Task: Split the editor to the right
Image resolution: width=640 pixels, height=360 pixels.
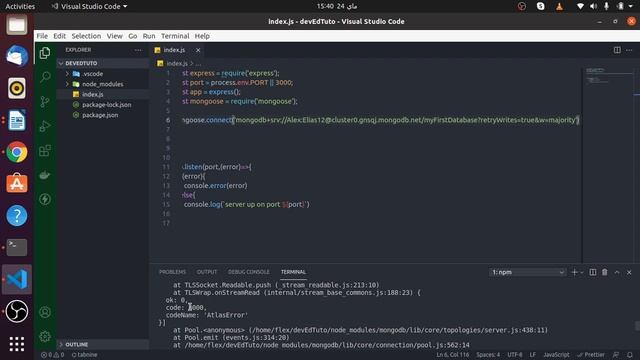Action: click(x=617, y=50)
